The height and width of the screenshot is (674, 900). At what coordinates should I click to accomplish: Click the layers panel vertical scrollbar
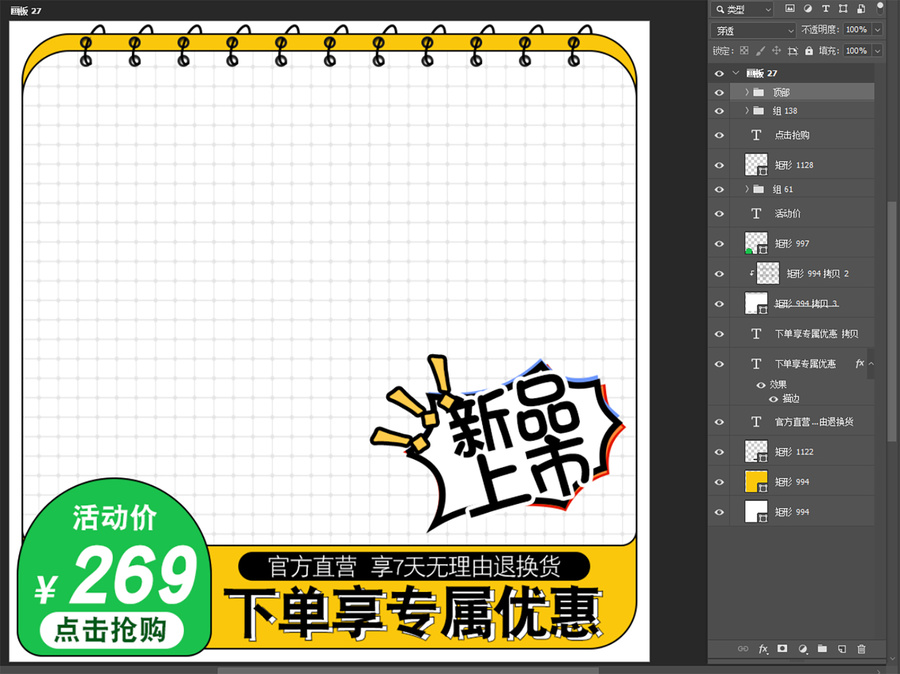pyautogui.click(x=891, y=321)
